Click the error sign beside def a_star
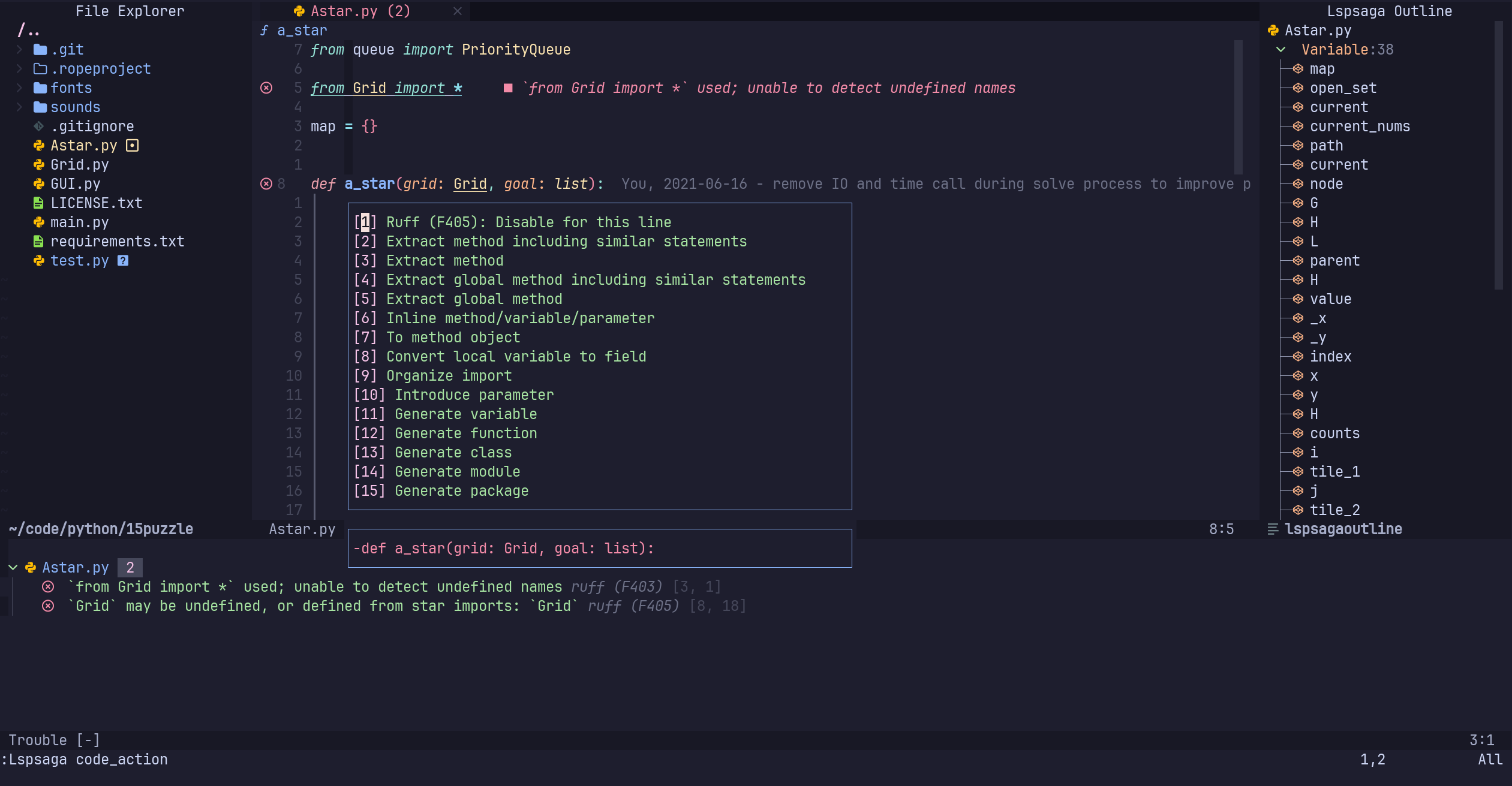The width and height of the screenshot is (1512, 786). 266,184
